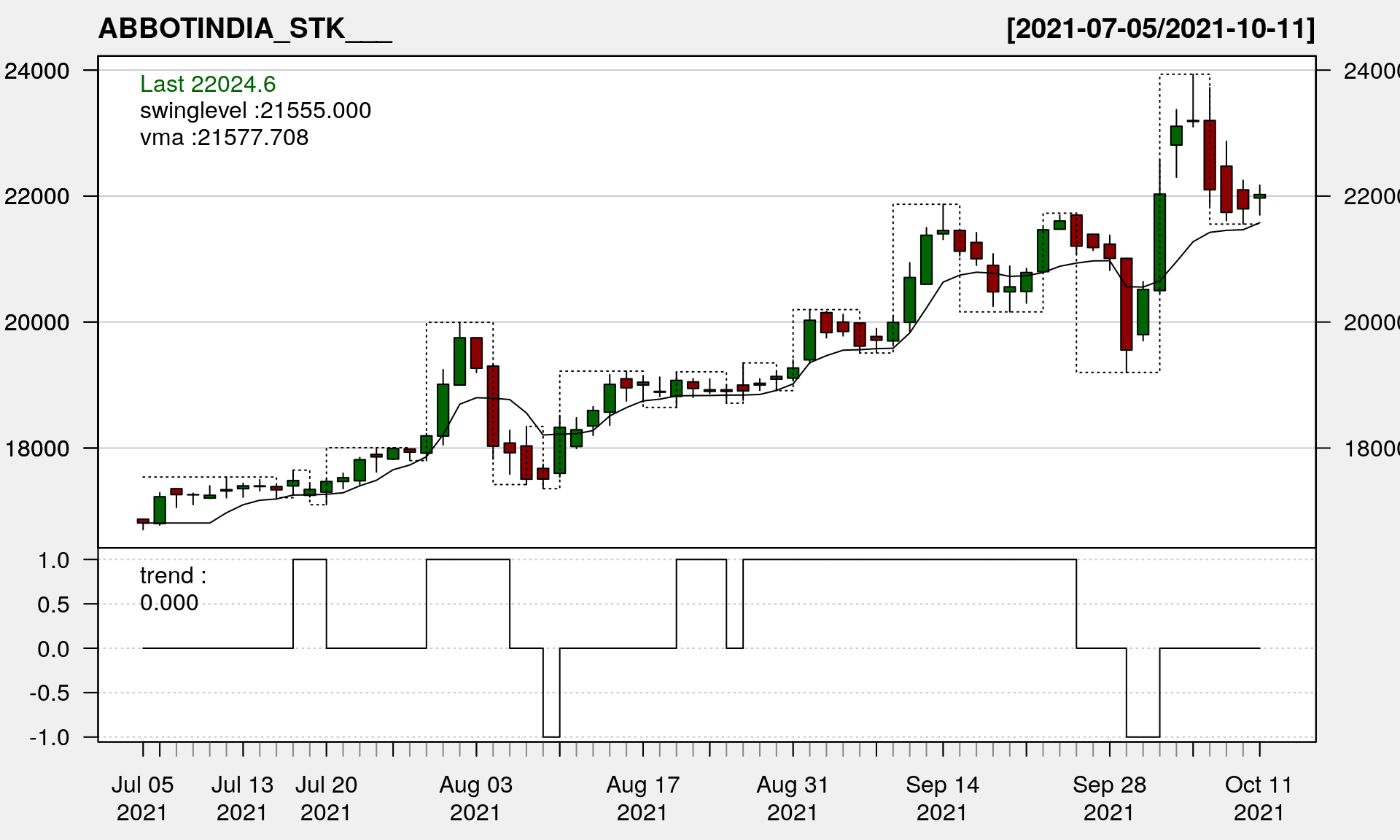Click the green Last 22024.6 text
The image size is (1400, 840).
click(208, 84)
